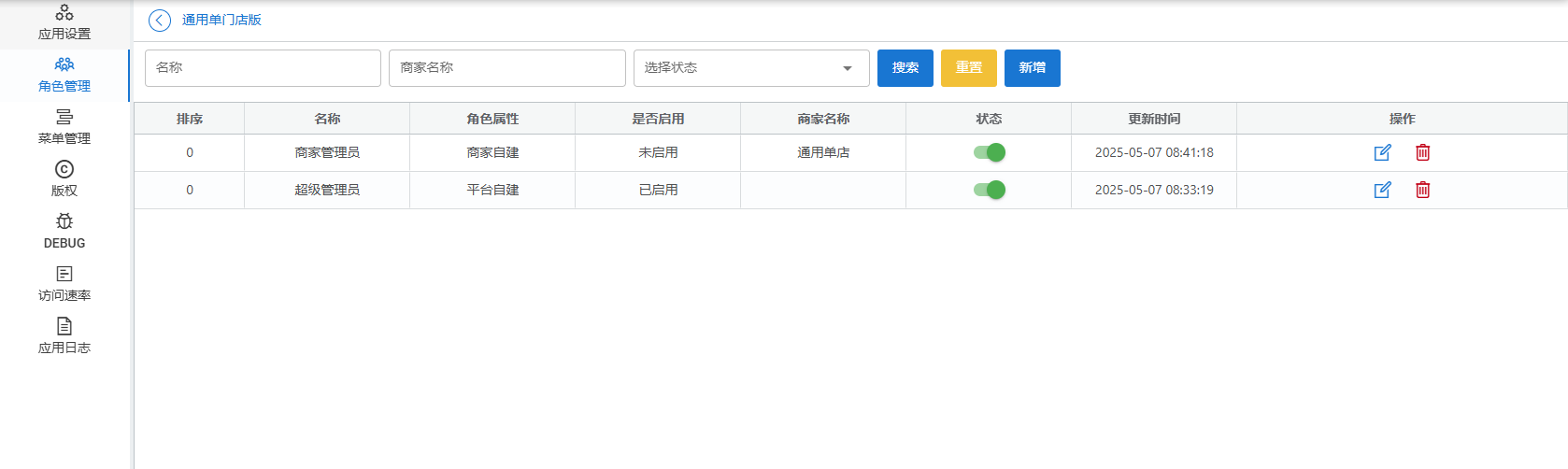The height and width of the screenshot is (469, 1568).
Task: Follow the 通用单门店版 link
Action: pos(221,20)
